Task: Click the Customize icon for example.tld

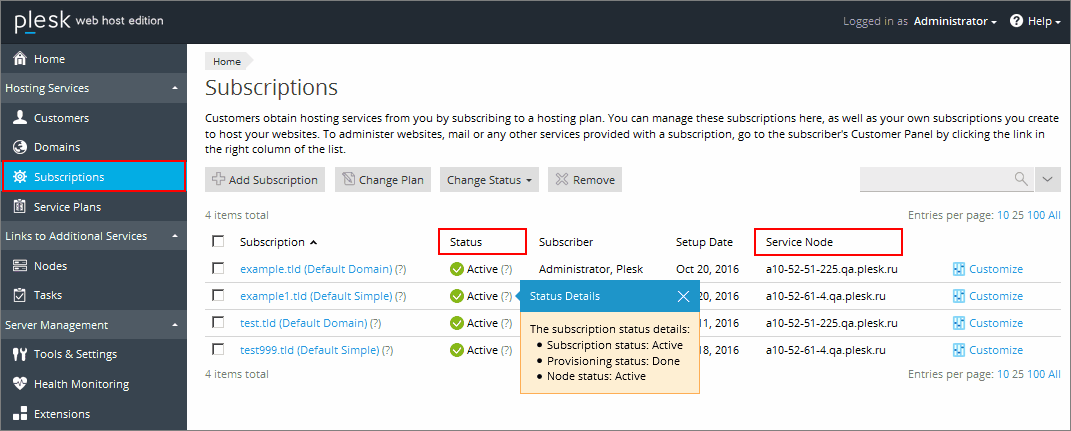Action: (x=958, y=269)
